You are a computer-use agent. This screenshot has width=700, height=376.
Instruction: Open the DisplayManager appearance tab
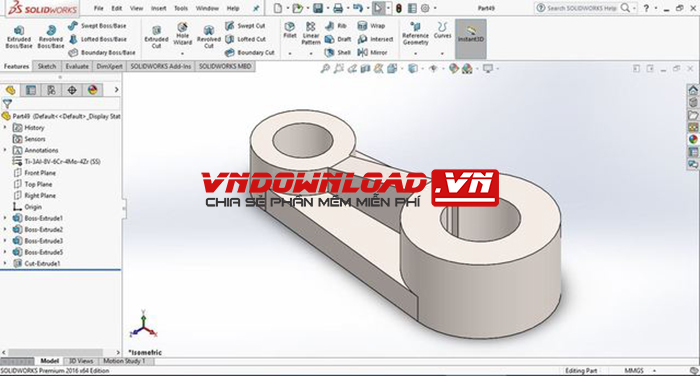click(x=92, y=90)
